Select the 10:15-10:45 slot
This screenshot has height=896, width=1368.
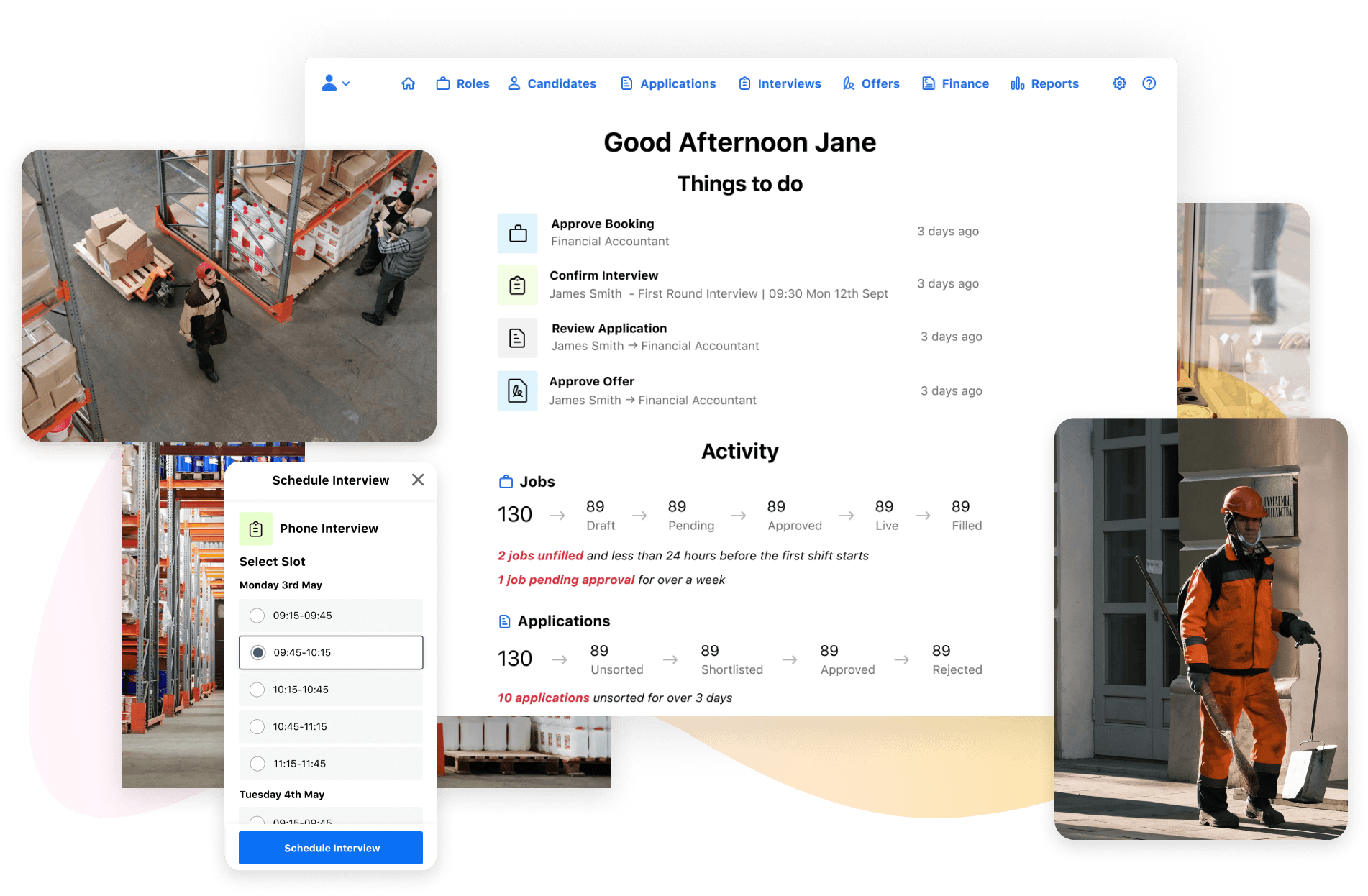coord(331,690)
